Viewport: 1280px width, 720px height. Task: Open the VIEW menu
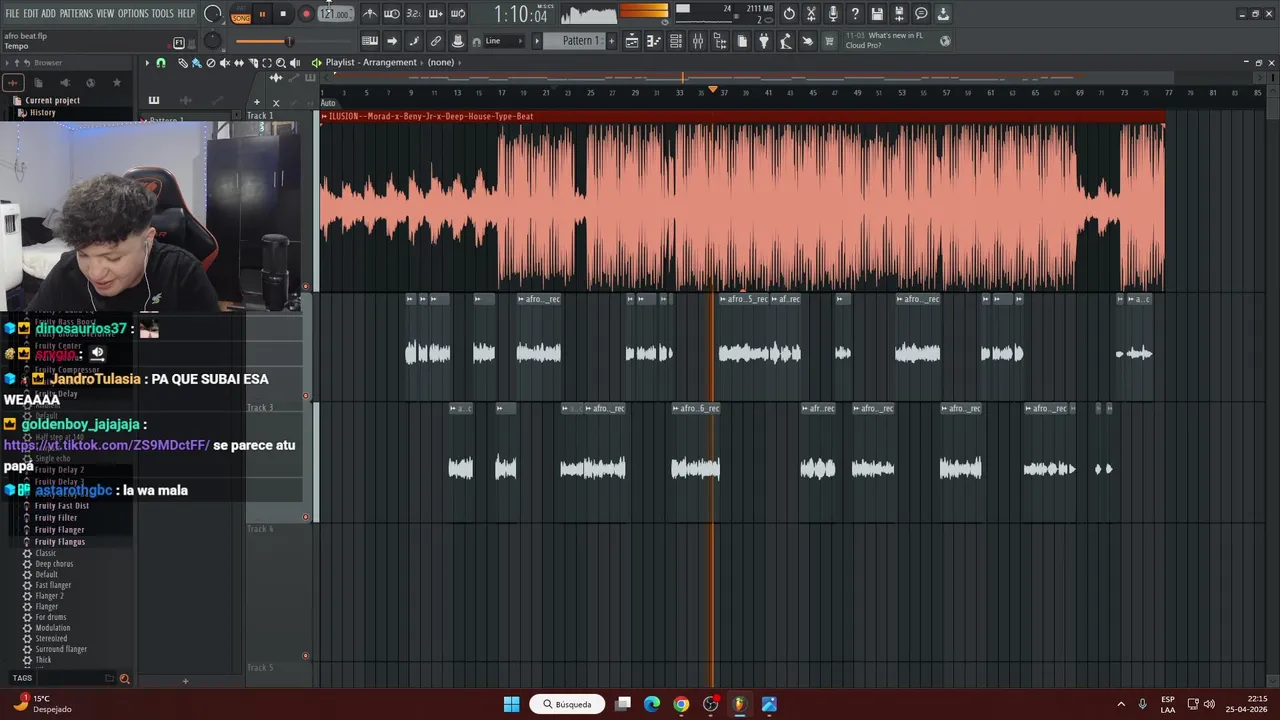point(105,14)
